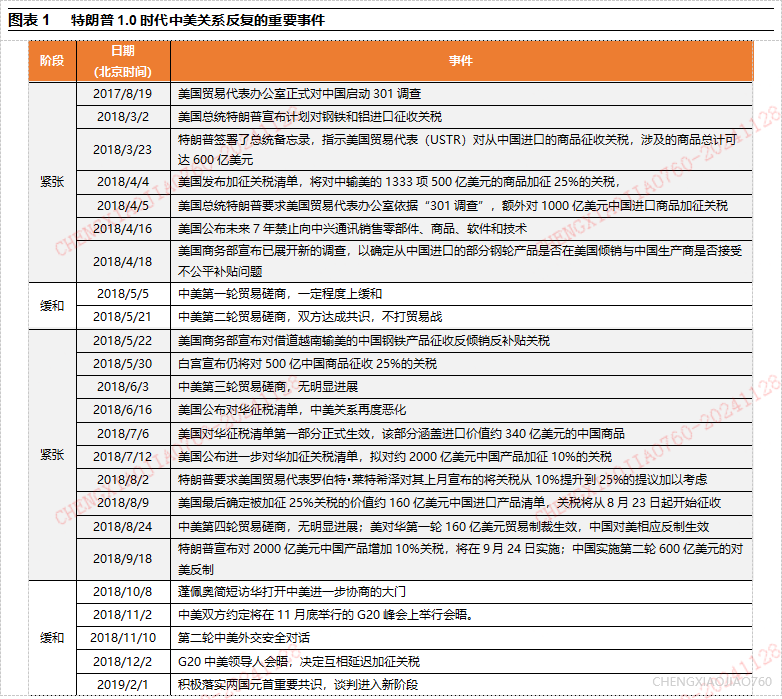Click the '日期 (北京时间)' column header

123,61
